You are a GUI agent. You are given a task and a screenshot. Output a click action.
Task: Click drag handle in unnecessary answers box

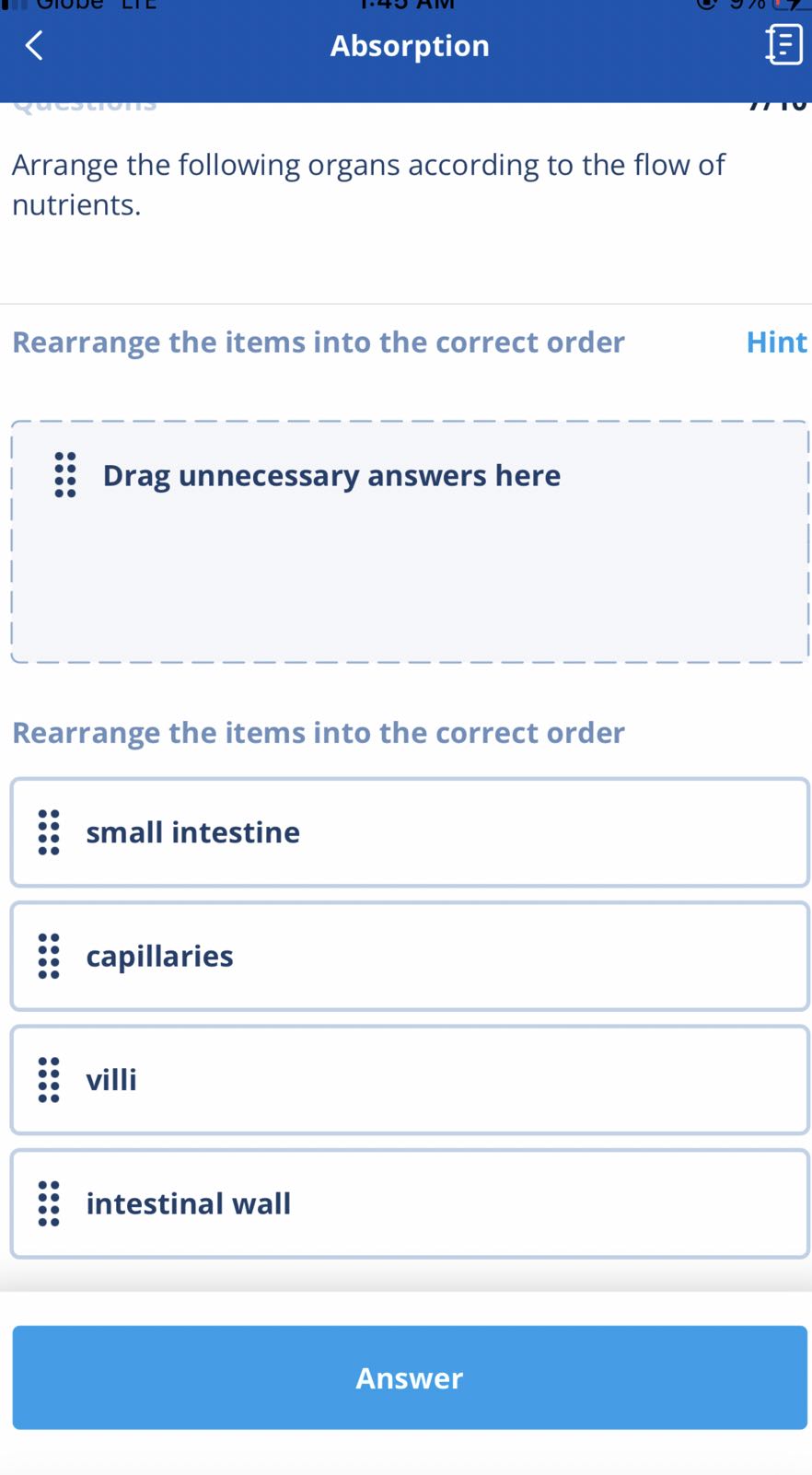tap(65, 475)
